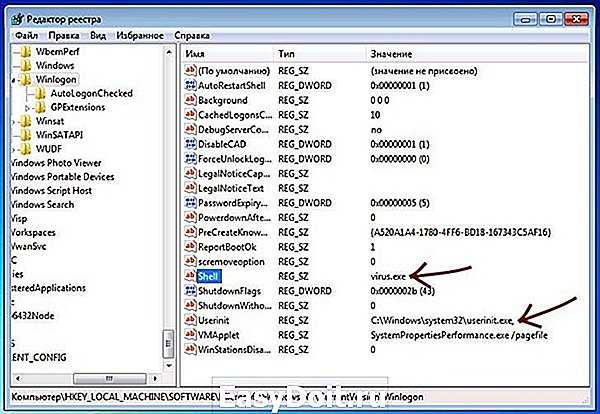The width and height of the screenshot is (600, 414).
Task: Click the string icon of VMApplet
Action: (191, 335)
